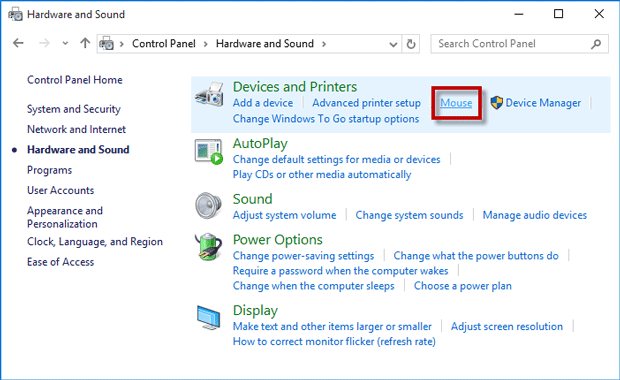
Task: Click the Power Options battery icon
Action: [x=208, y=247]
